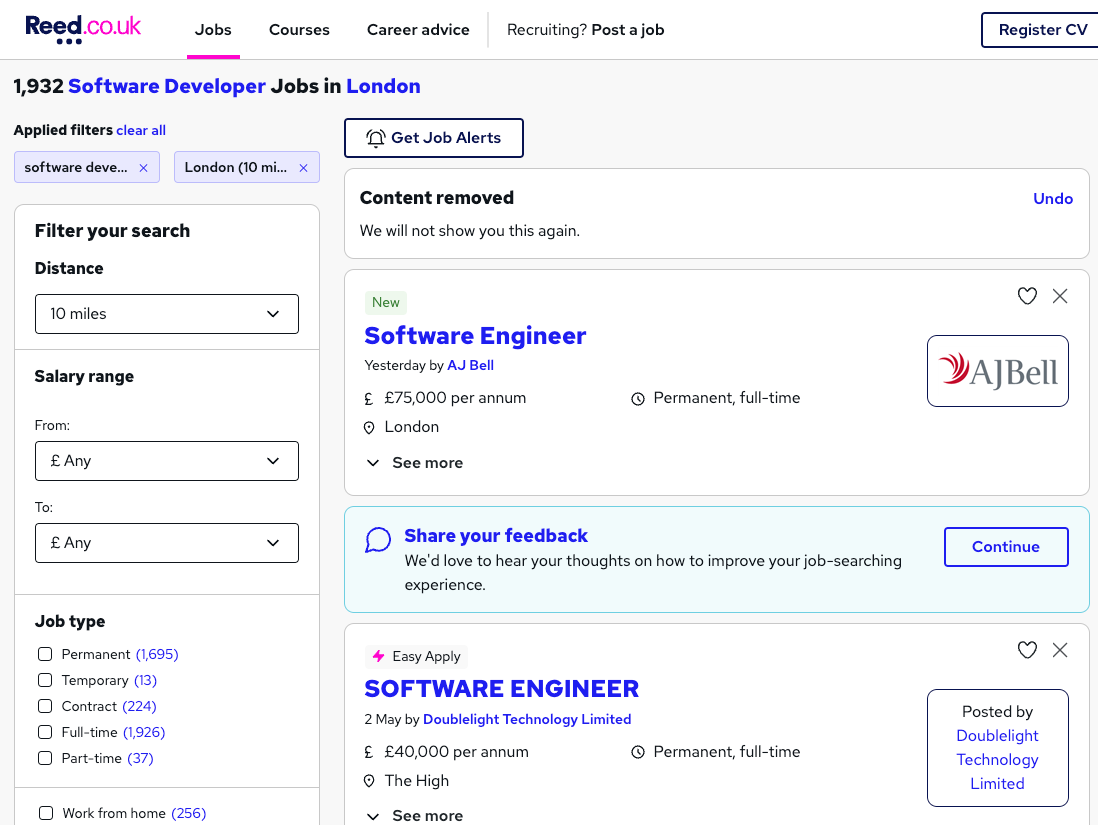Screen dimensions: 1098x825
Task: Click the pound icon beside £40,000 per annum
Action: point(369,753)
